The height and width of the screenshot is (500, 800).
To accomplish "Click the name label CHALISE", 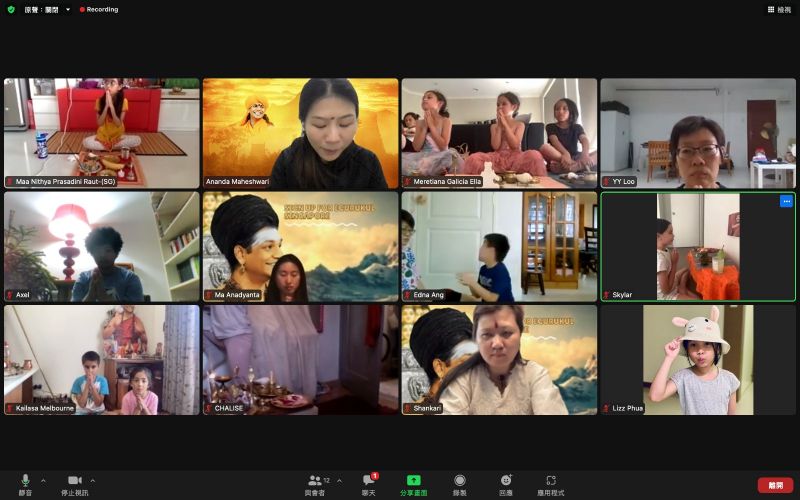I will [229, 408].
